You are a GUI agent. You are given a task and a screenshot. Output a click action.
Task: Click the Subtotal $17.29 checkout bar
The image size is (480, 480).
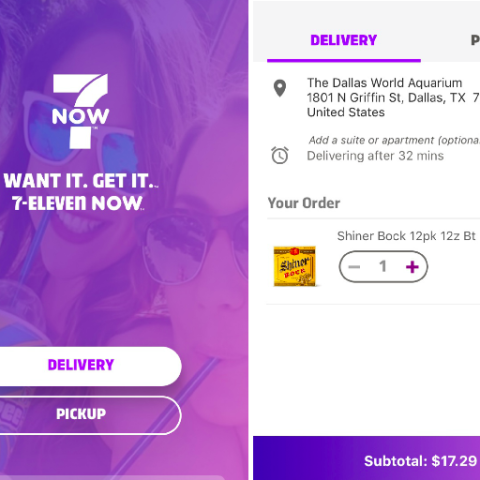click(x=366, y=458)
